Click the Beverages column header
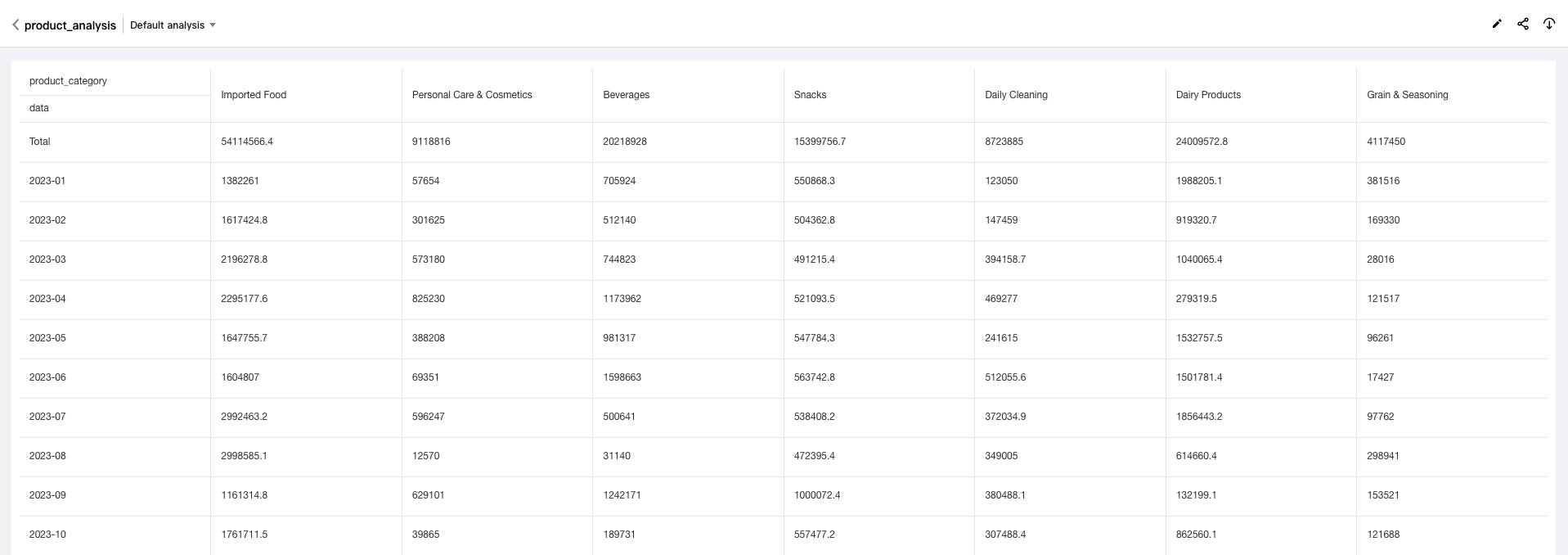 627,95
